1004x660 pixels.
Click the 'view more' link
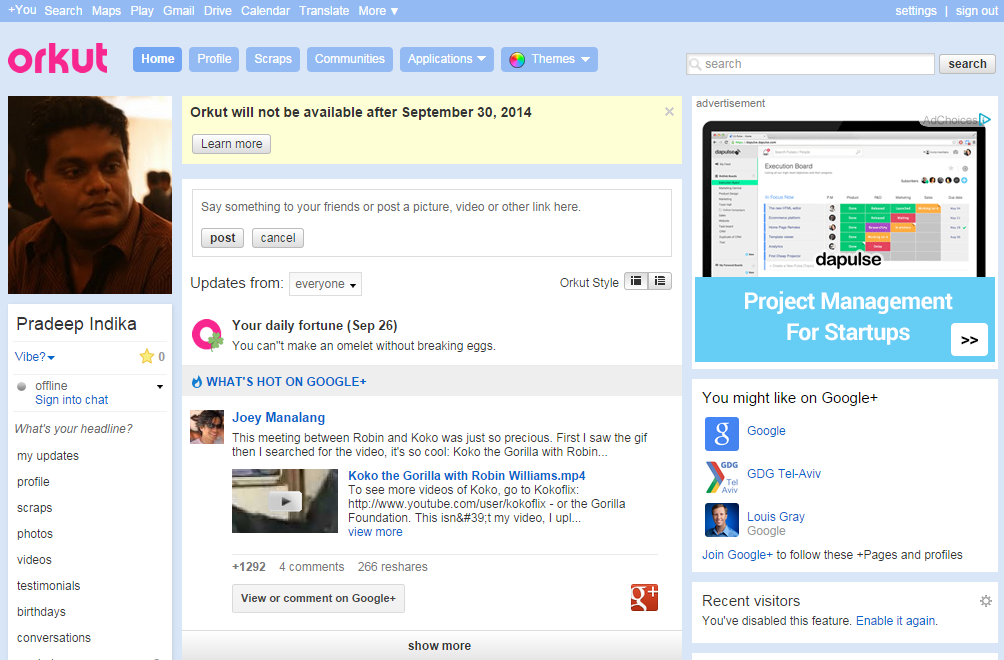pos(375,532)
